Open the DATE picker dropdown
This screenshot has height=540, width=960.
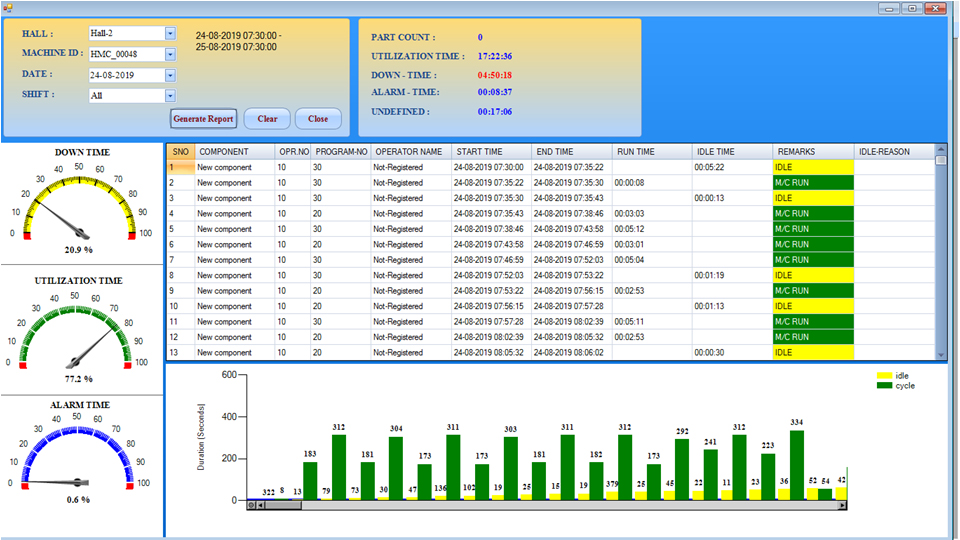(170, 75)
